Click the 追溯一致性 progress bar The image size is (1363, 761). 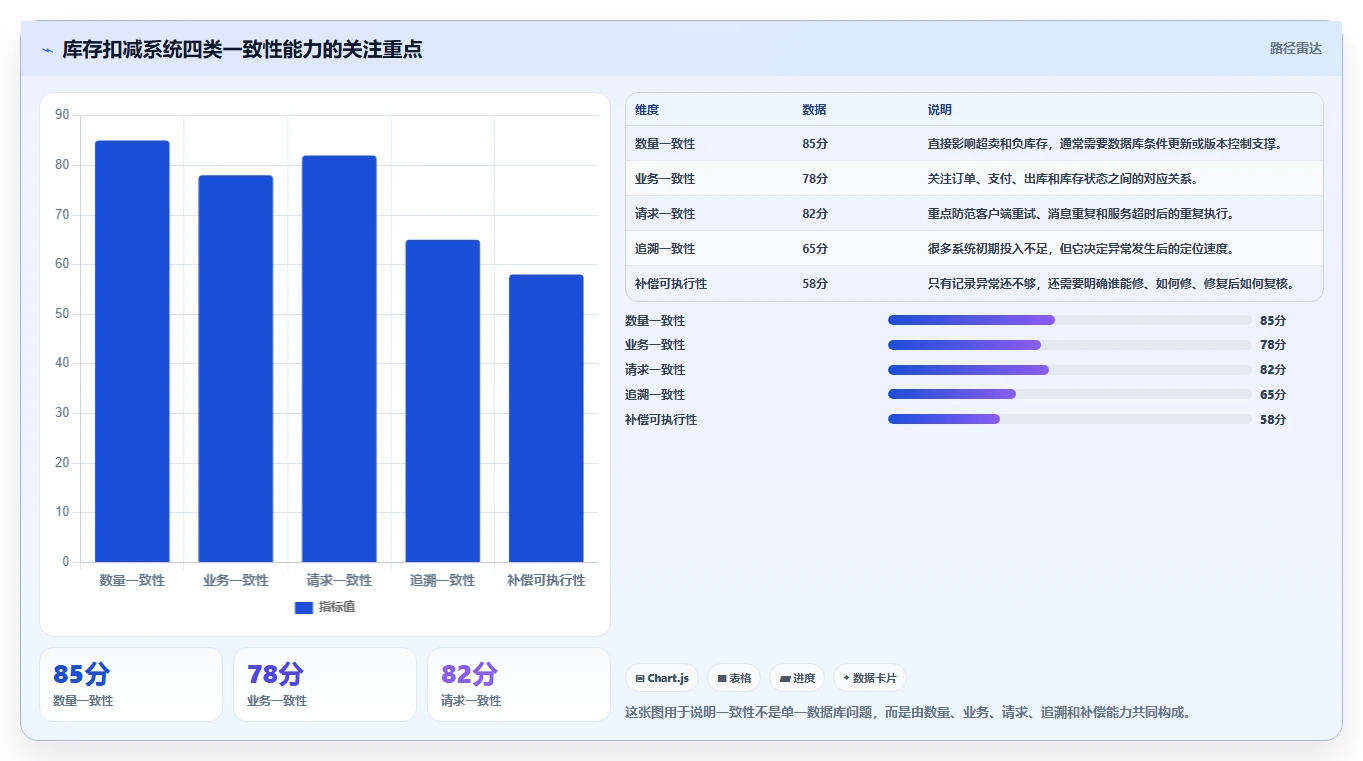1070,394
